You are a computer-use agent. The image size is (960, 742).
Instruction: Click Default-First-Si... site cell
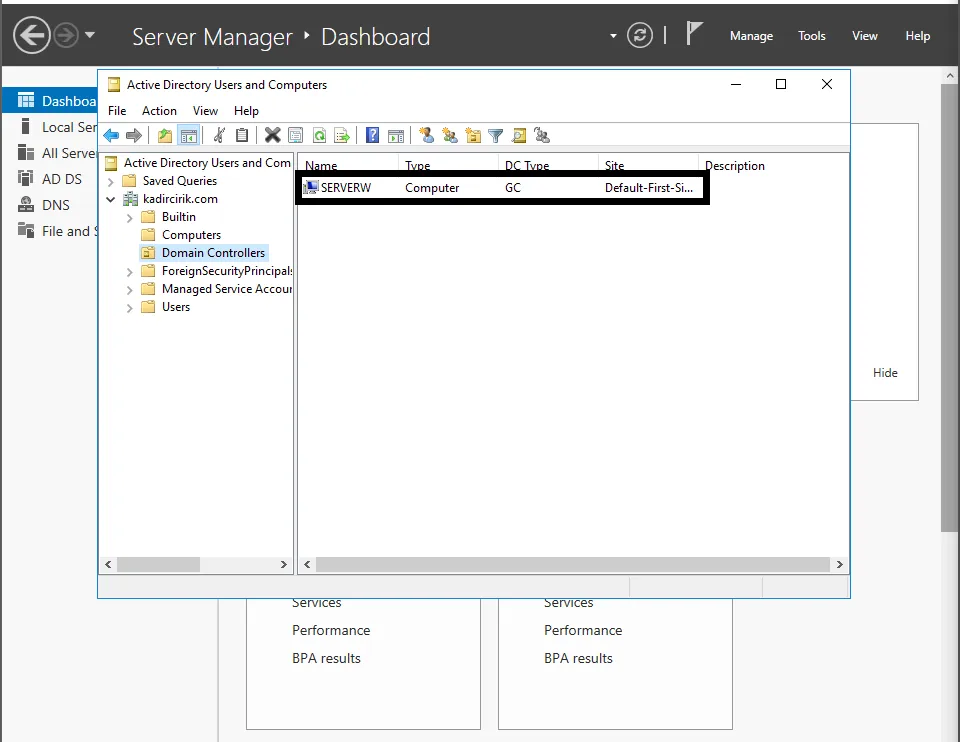(x=649, y=188)
